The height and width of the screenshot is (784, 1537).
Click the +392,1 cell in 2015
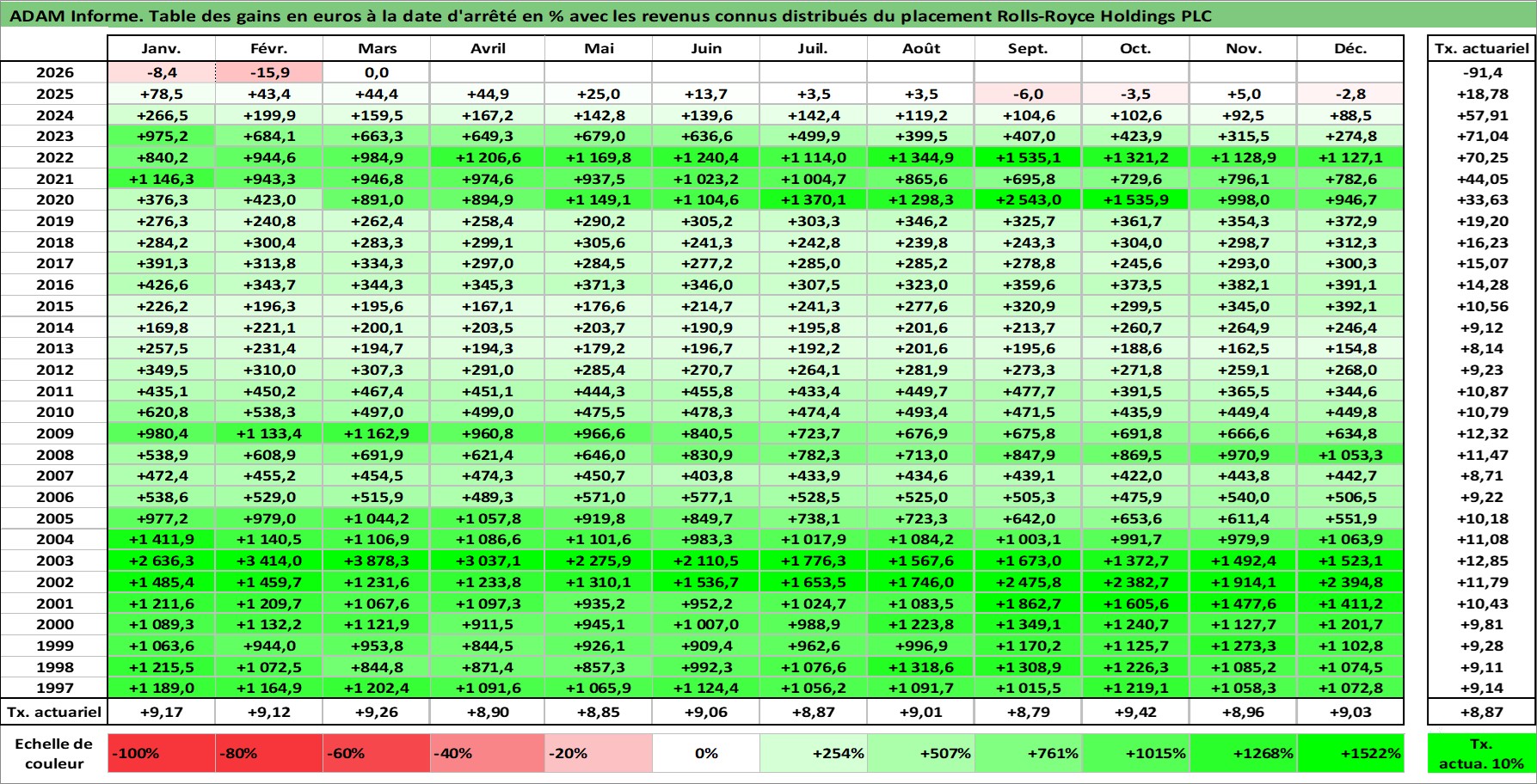(x=1350, y=306)
